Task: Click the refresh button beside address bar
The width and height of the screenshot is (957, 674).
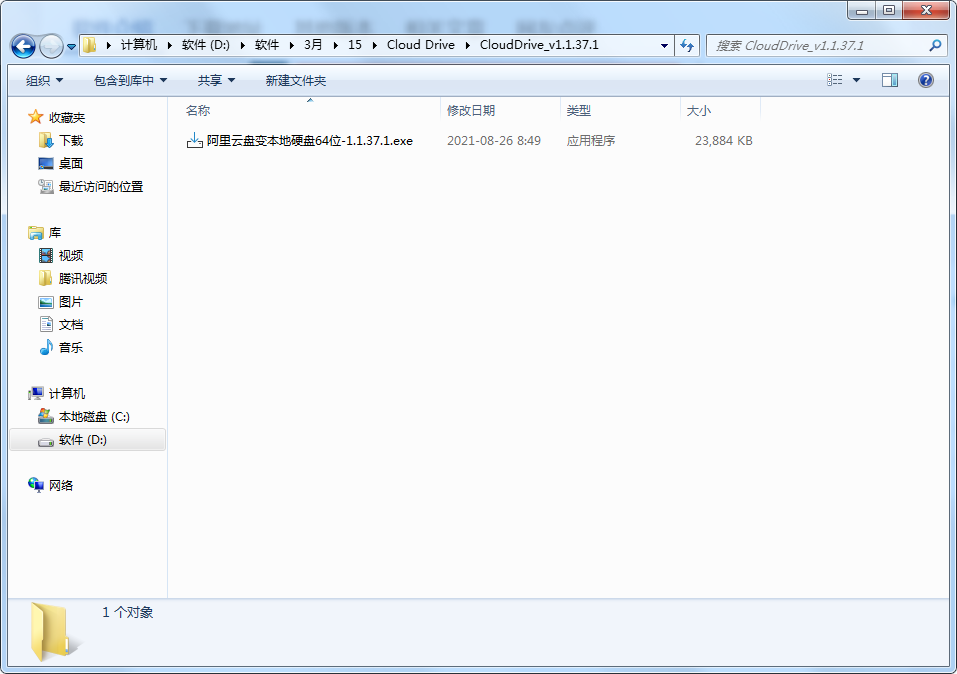Action: click(x=687, y=45)
